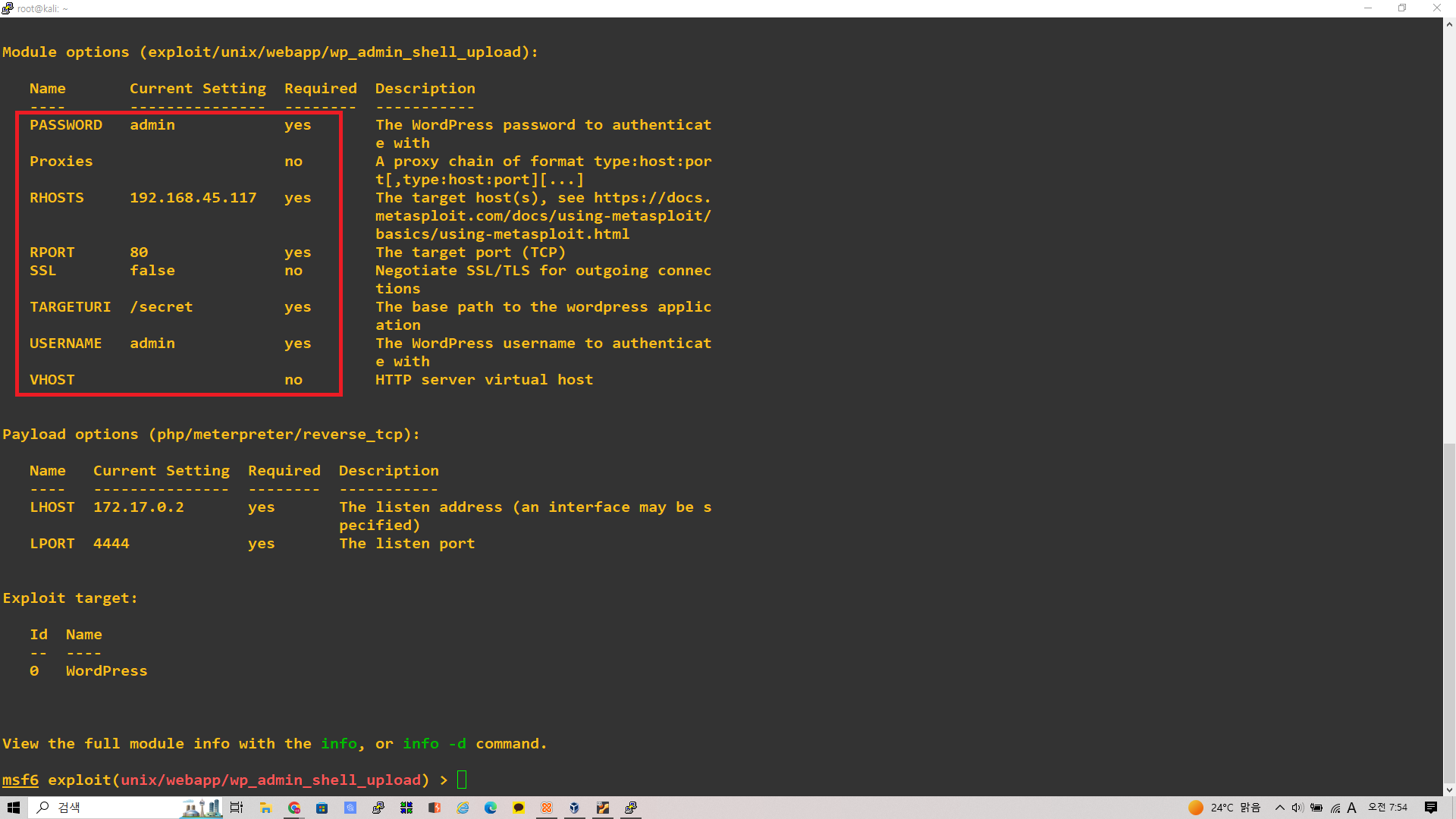Click the TARGETURI option name
Image resolution: width=1456 pixels, height=819 pixels.
click(71, 307)
